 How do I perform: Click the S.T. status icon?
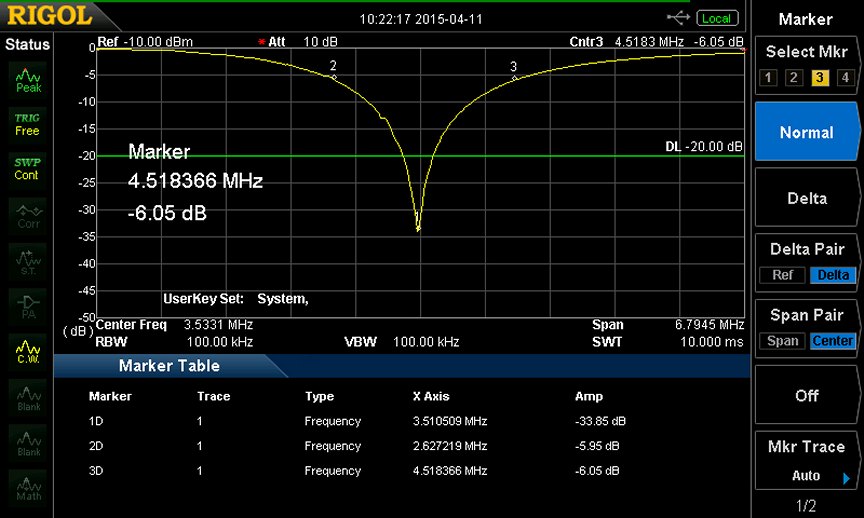[28, 262]
